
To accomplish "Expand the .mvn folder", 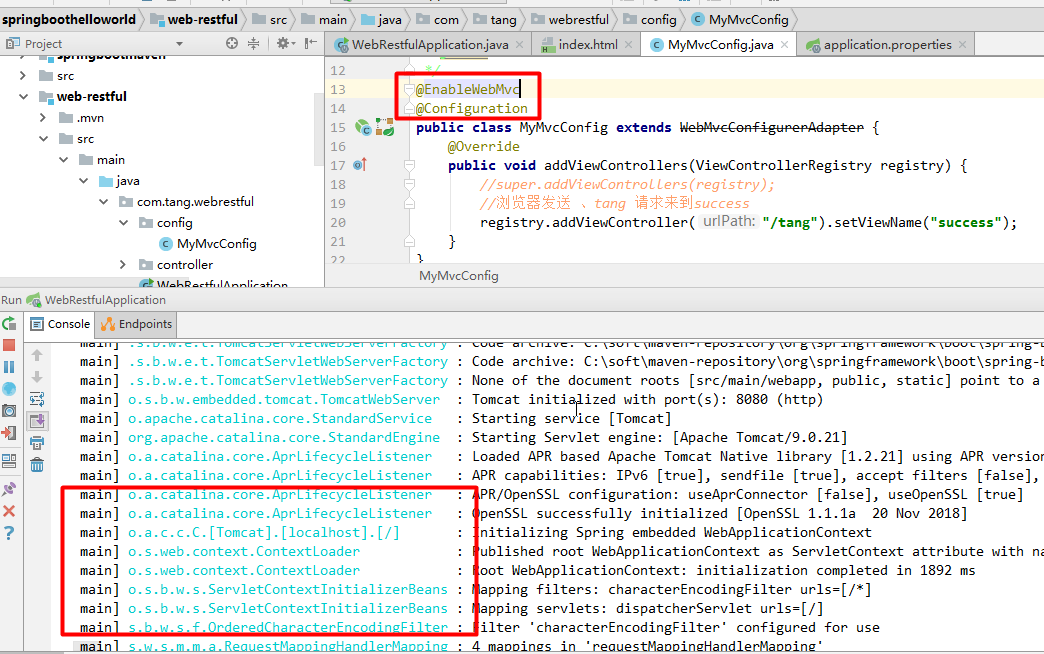I will (x=43, y=118).
